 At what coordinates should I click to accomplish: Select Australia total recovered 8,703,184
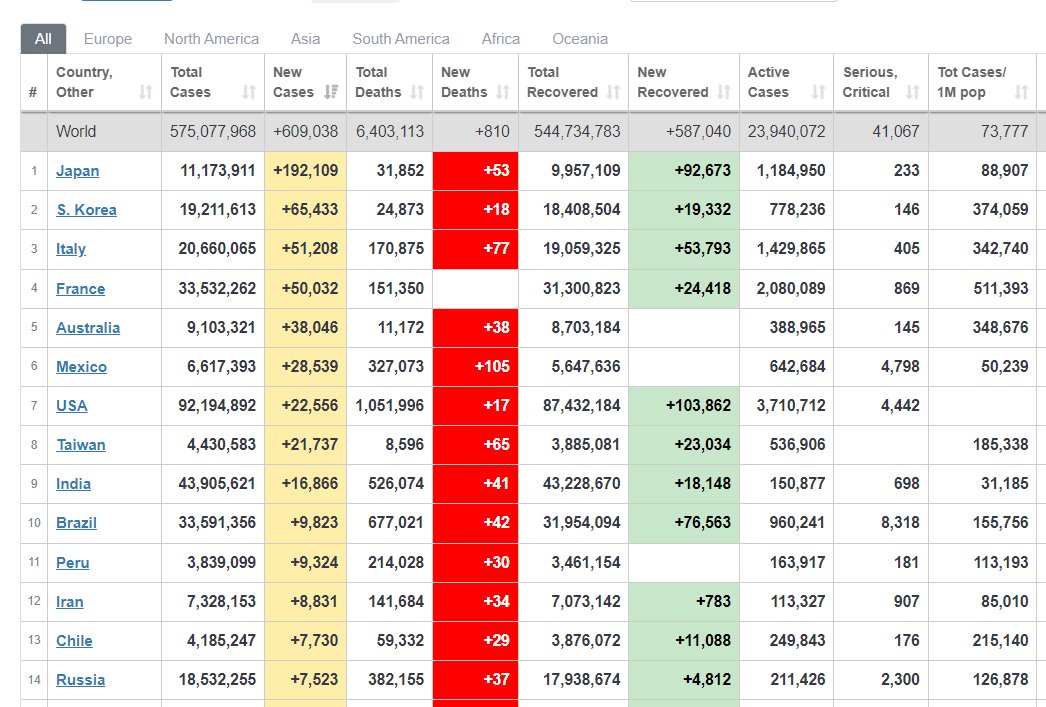586,327
